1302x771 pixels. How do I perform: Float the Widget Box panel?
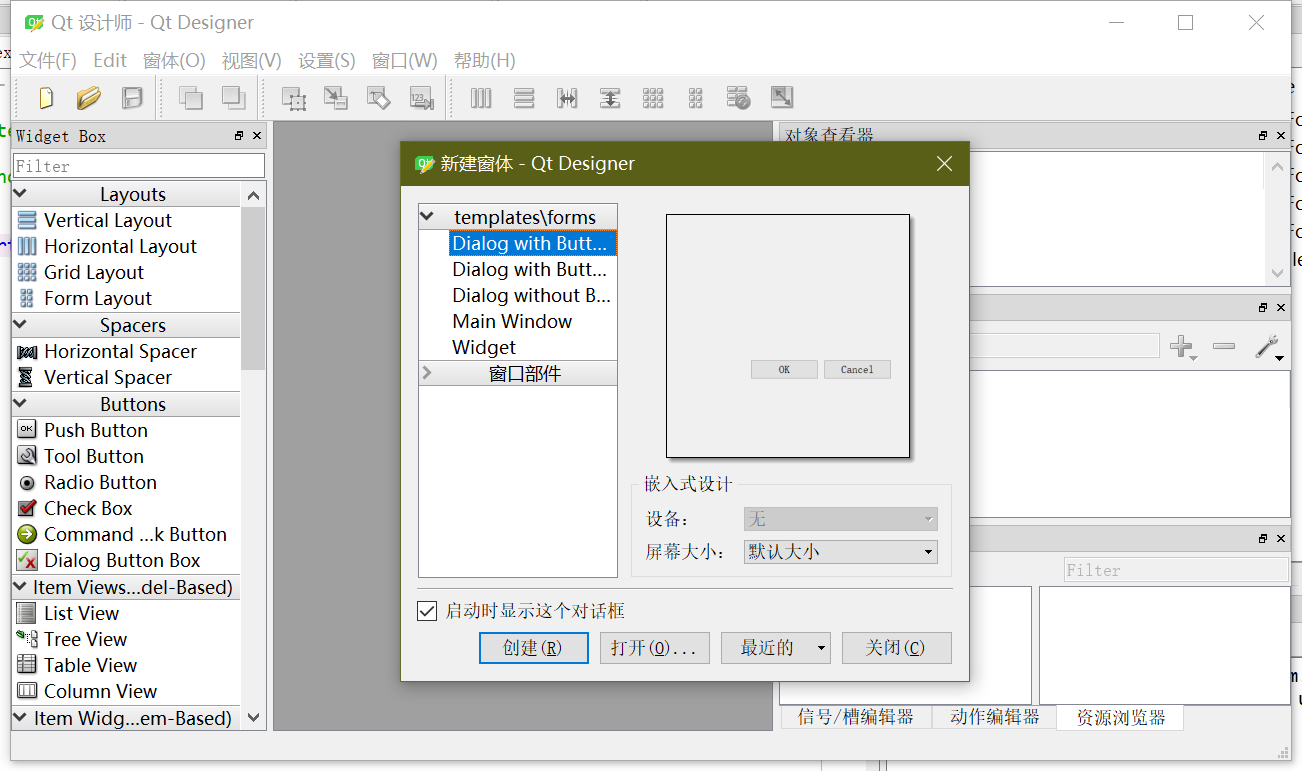(x=239, y=136)
